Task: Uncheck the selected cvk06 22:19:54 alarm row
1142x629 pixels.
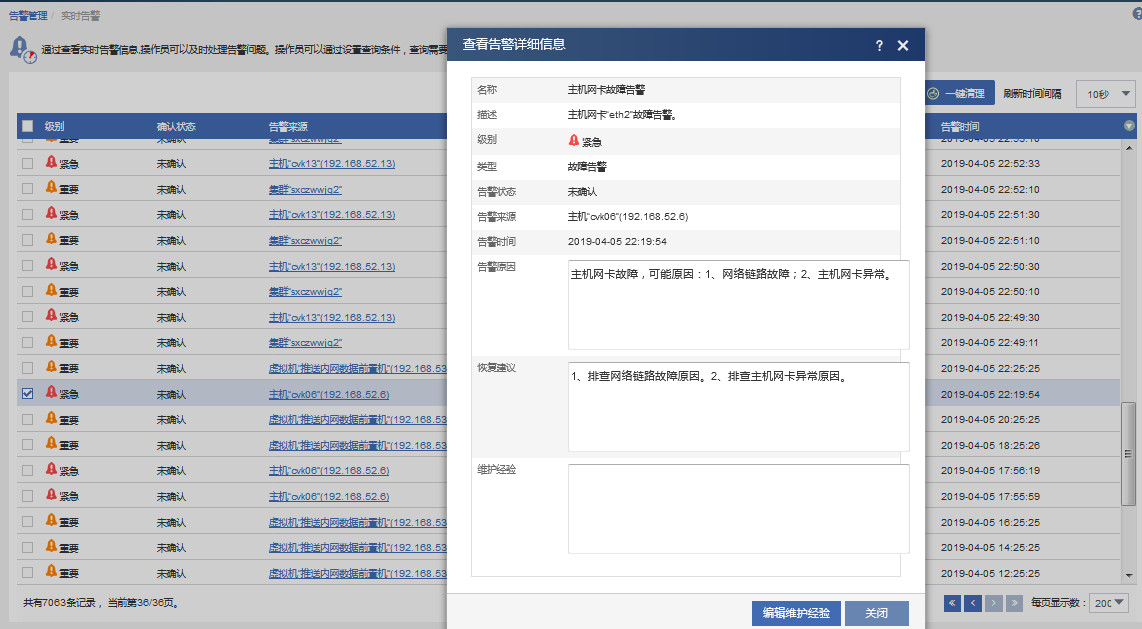Action: click(x=28, y=394)
